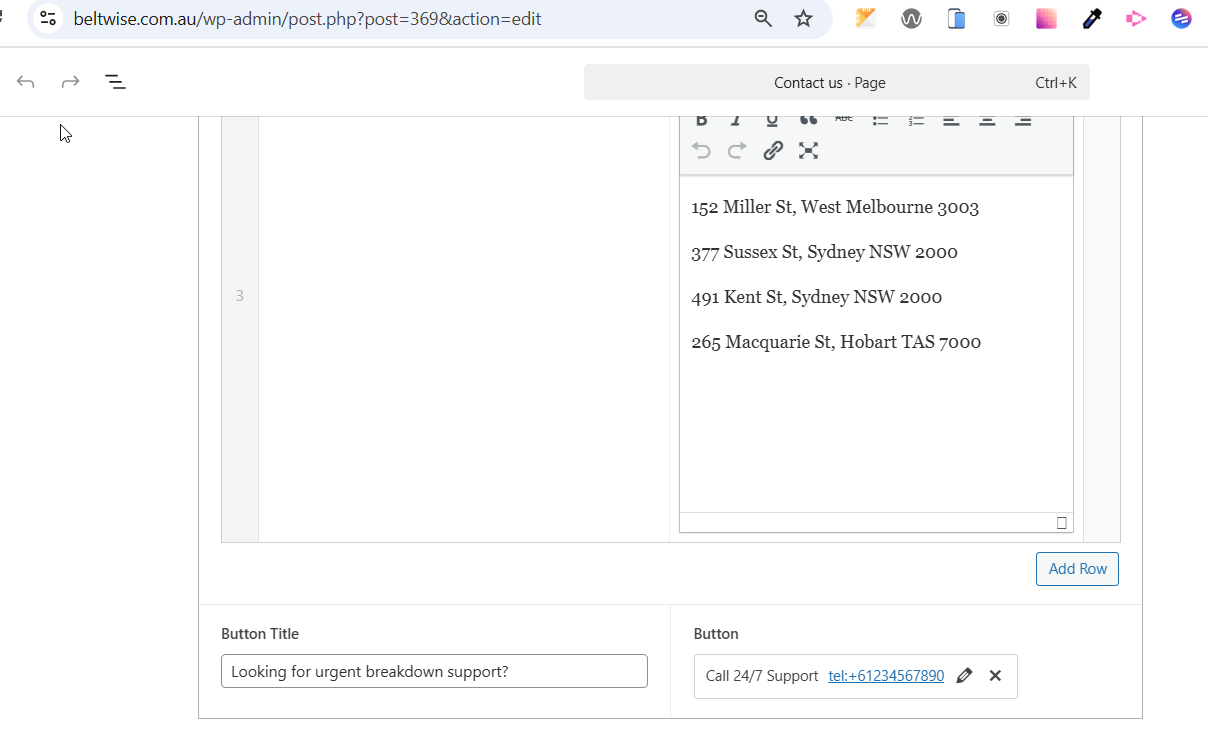The image size is (1208, 752).
Task: Click the browser address bar URL
Action: click(308, 18)
